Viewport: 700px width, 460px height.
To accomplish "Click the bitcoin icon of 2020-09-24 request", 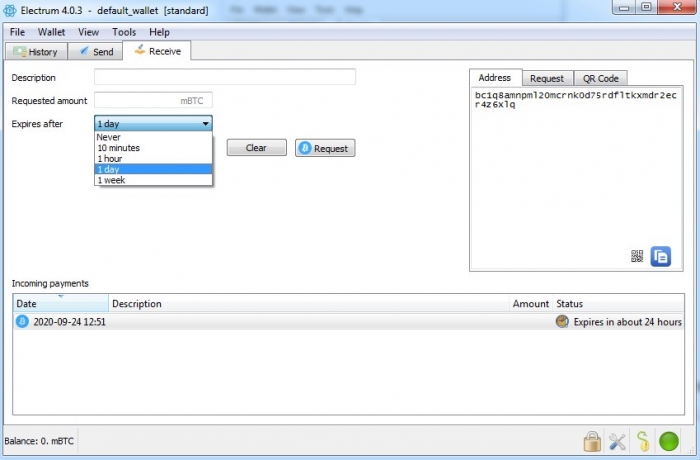I will pyautogui.click(x=22, y=322).
